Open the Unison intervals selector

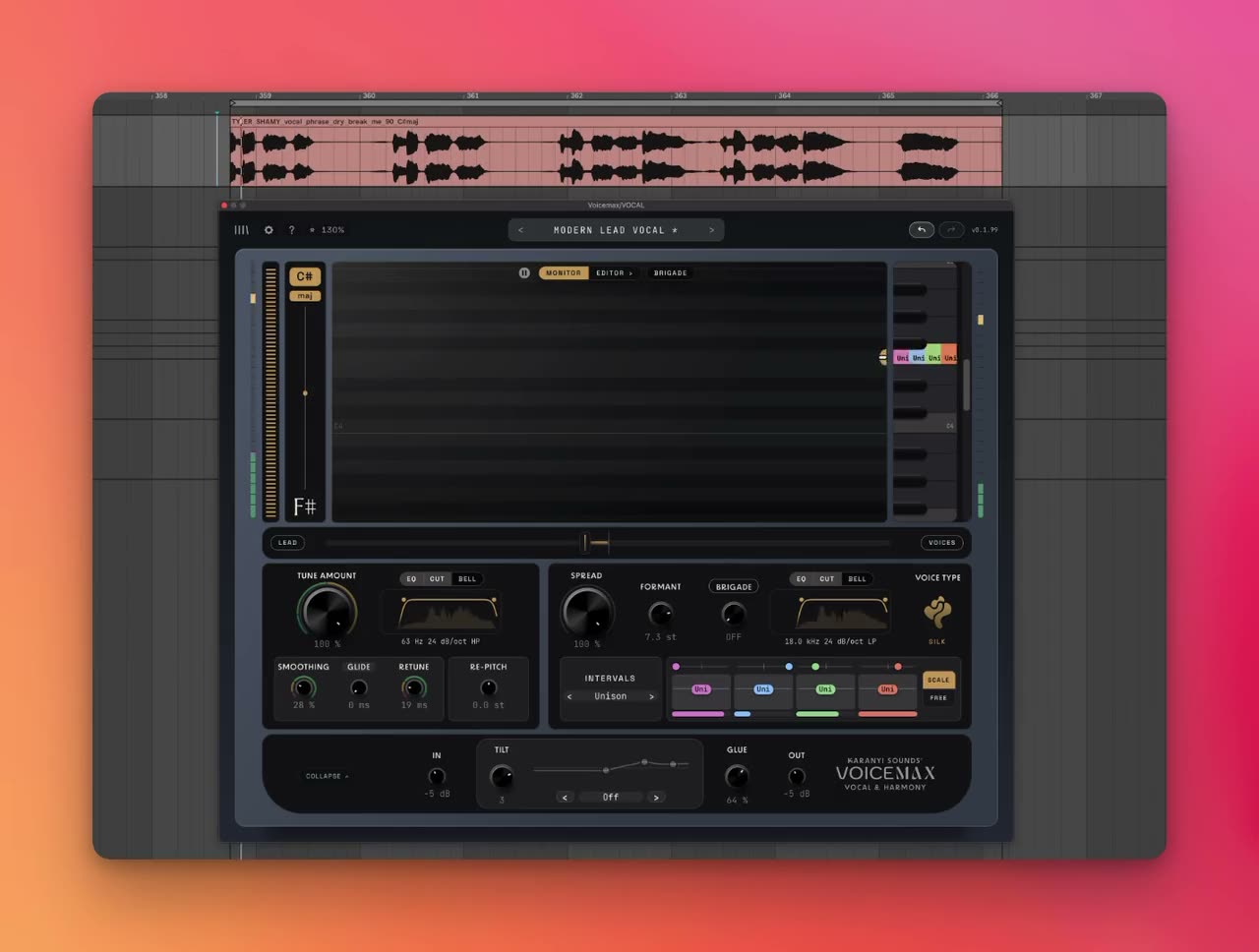[610, 696]
